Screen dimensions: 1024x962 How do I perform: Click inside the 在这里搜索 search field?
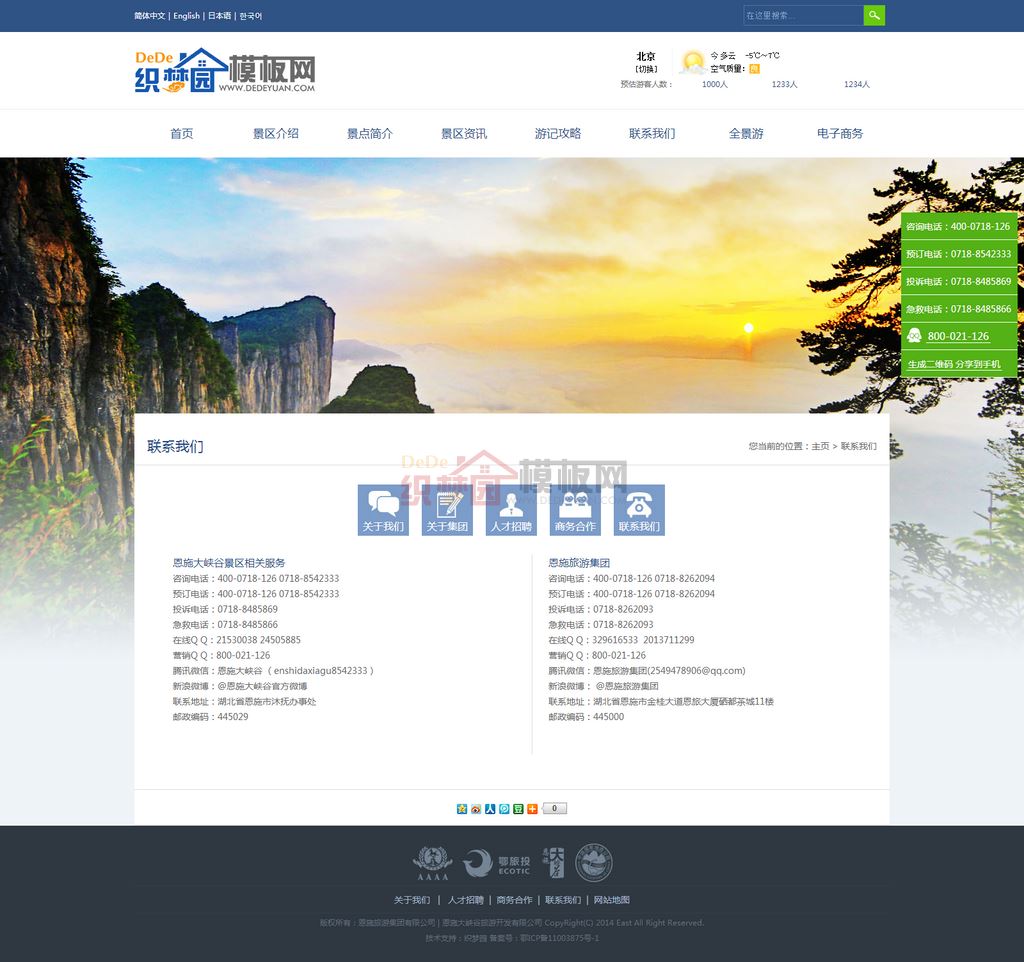802,15
